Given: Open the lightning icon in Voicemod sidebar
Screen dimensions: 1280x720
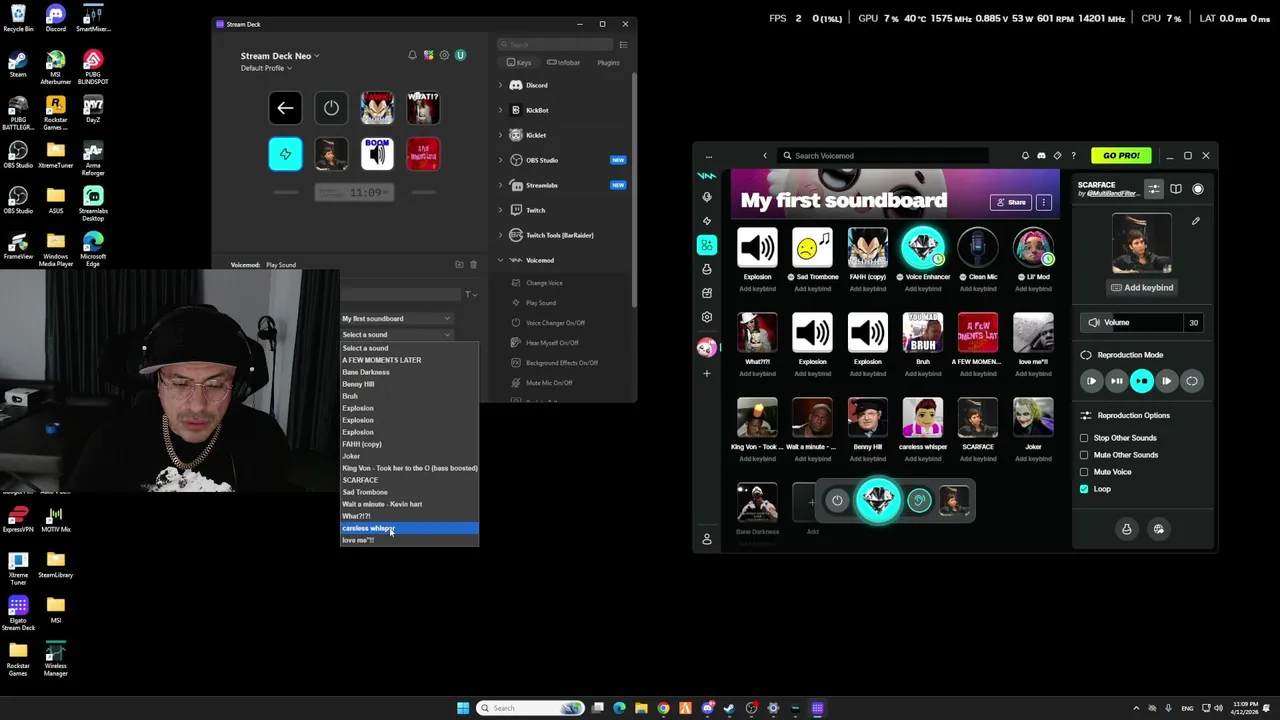Looking at the screenshot, I should click(x=707, y=221).
